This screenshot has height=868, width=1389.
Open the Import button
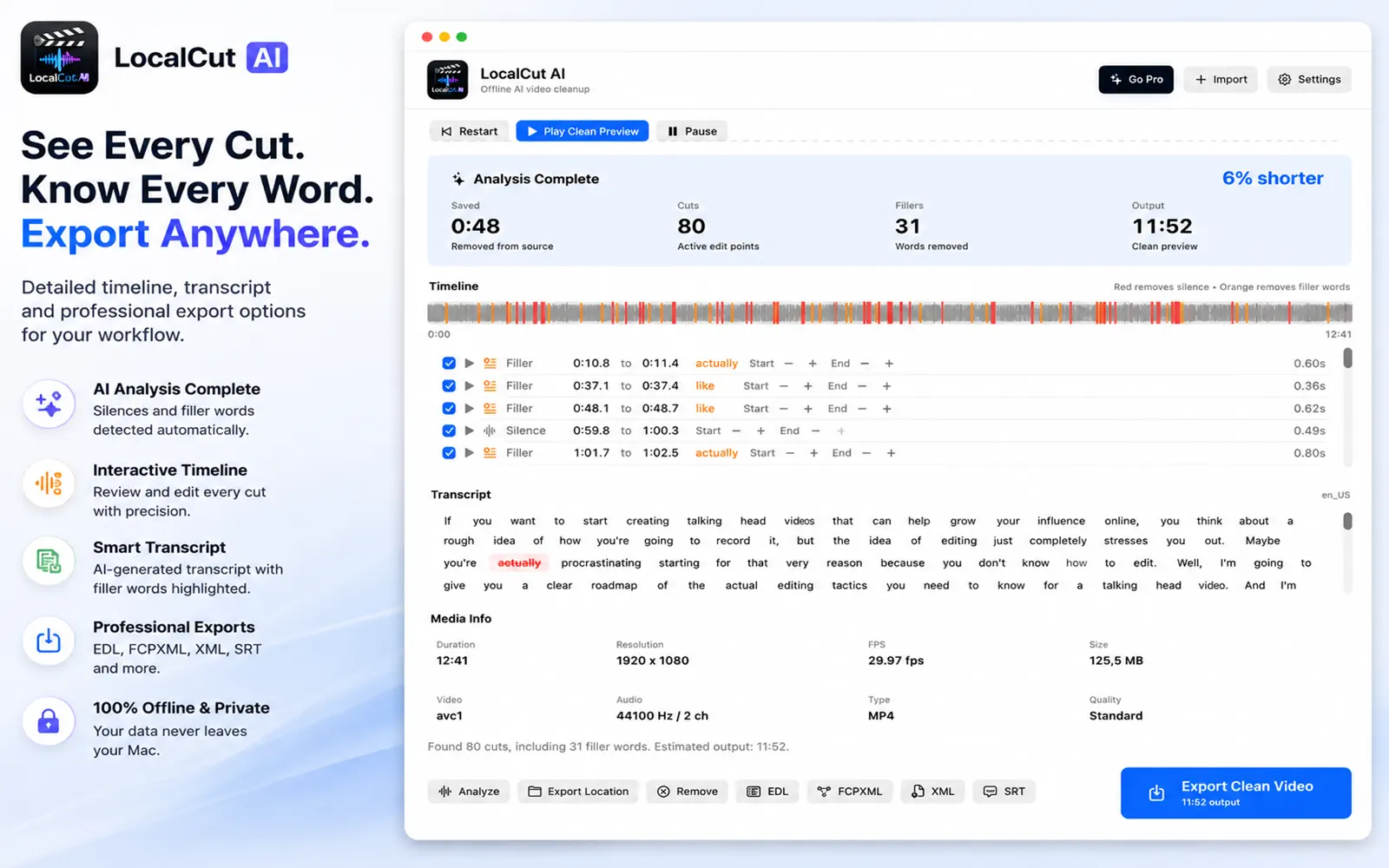(1221, 79)
